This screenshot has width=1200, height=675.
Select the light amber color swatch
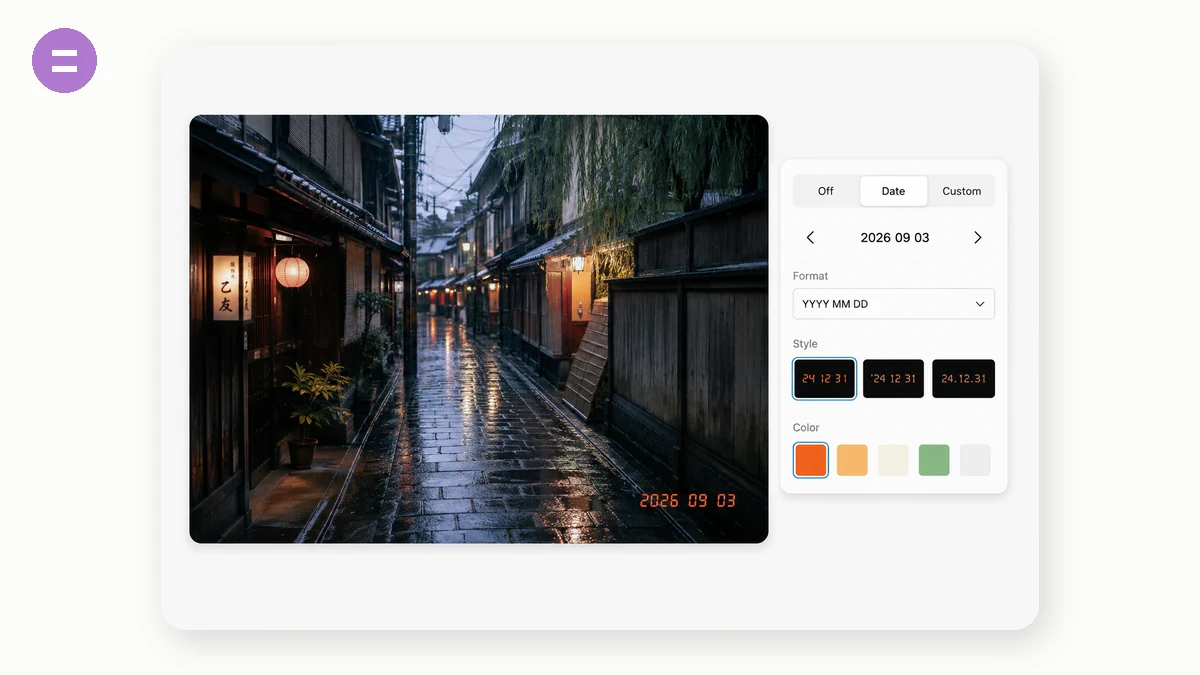(x=852, y=460)
